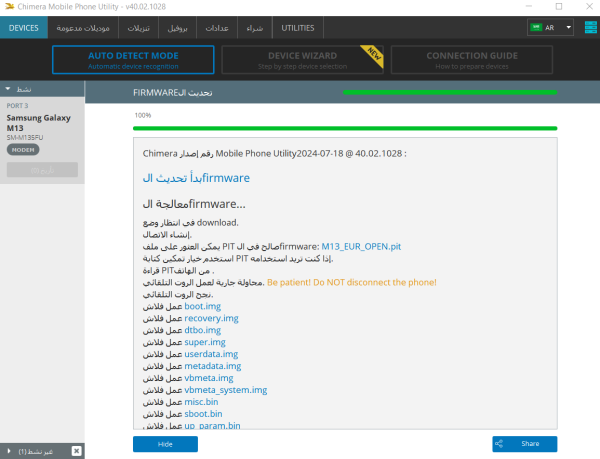Click the 100% percentage label
Image resolution: width=600 pixels, height=459 pixels.
click(143, 115)
